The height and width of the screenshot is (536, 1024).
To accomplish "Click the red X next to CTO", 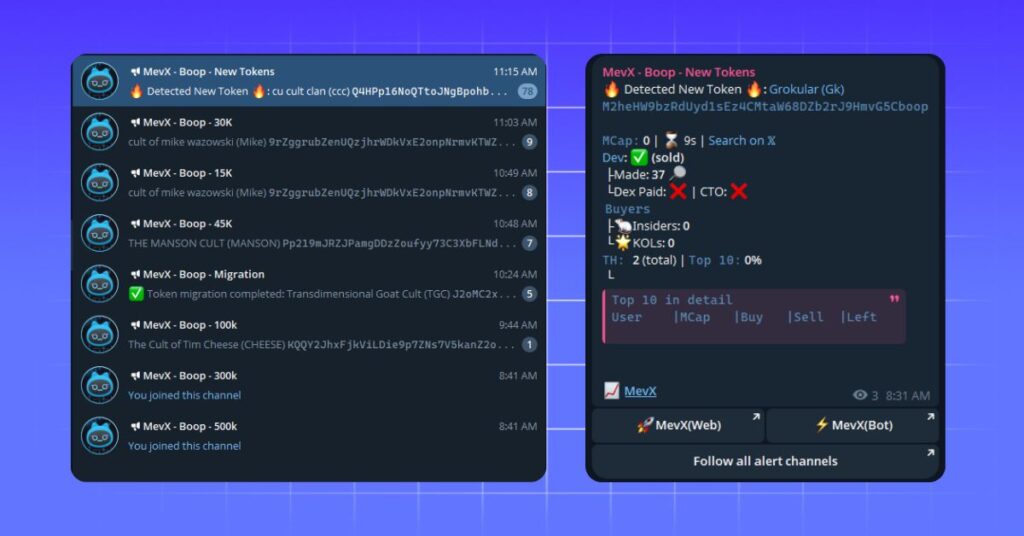I will point(739,191).
